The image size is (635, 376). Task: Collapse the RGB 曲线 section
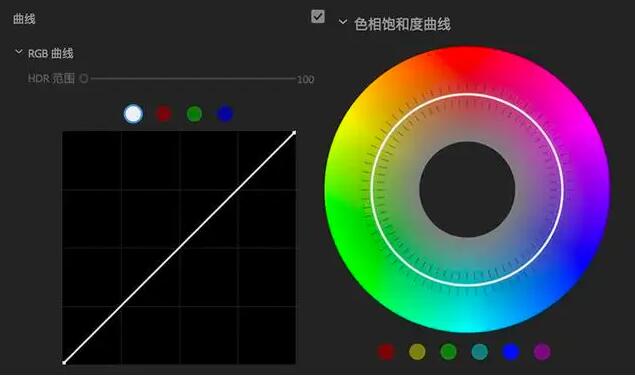[x=19, y=52]
